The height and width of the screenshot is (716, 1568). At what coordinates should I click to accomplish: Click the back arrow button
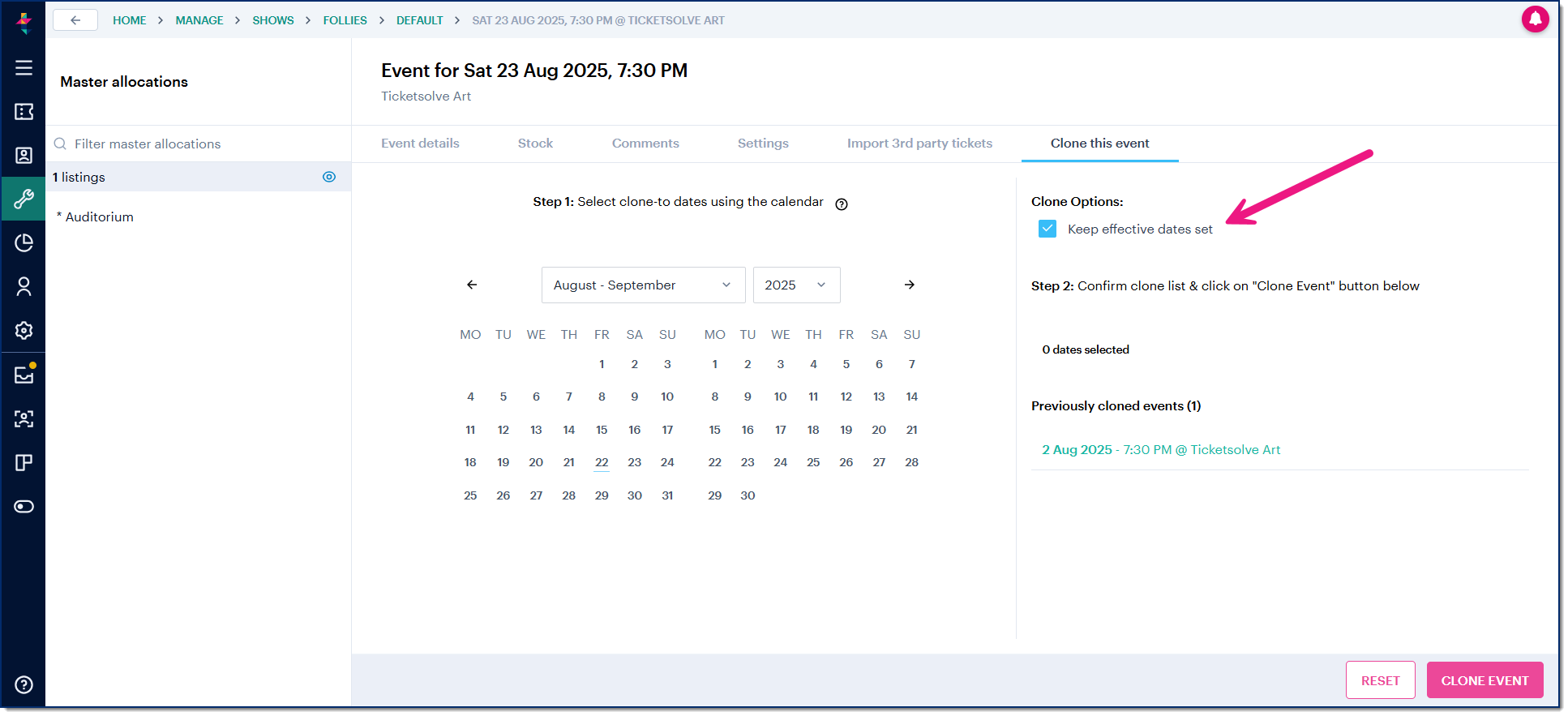tap(75, 20)
